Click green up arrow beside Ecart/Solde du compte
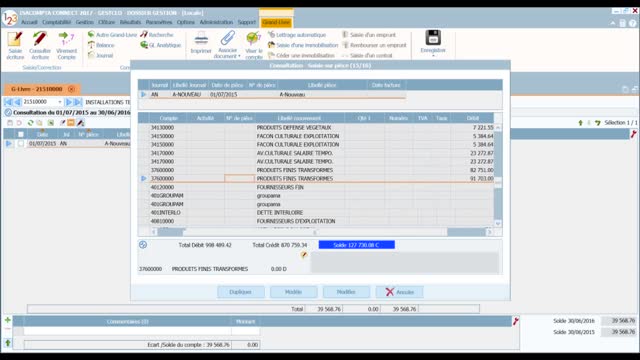Screen dimensions: 640x360 pos(8,343)
